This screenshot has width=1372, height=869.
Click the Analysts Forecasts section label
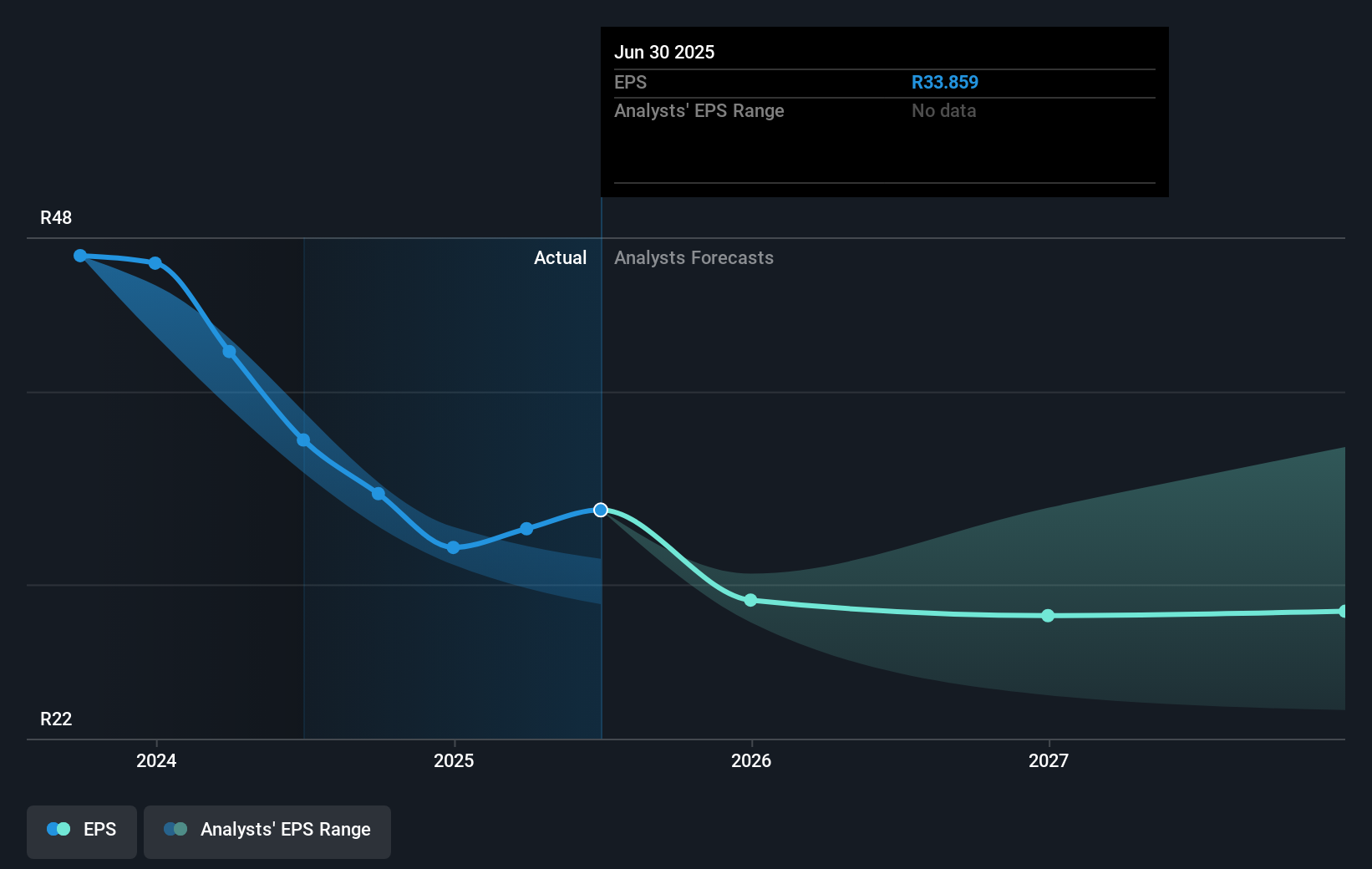pyautogui.click(x=694, y=258)
